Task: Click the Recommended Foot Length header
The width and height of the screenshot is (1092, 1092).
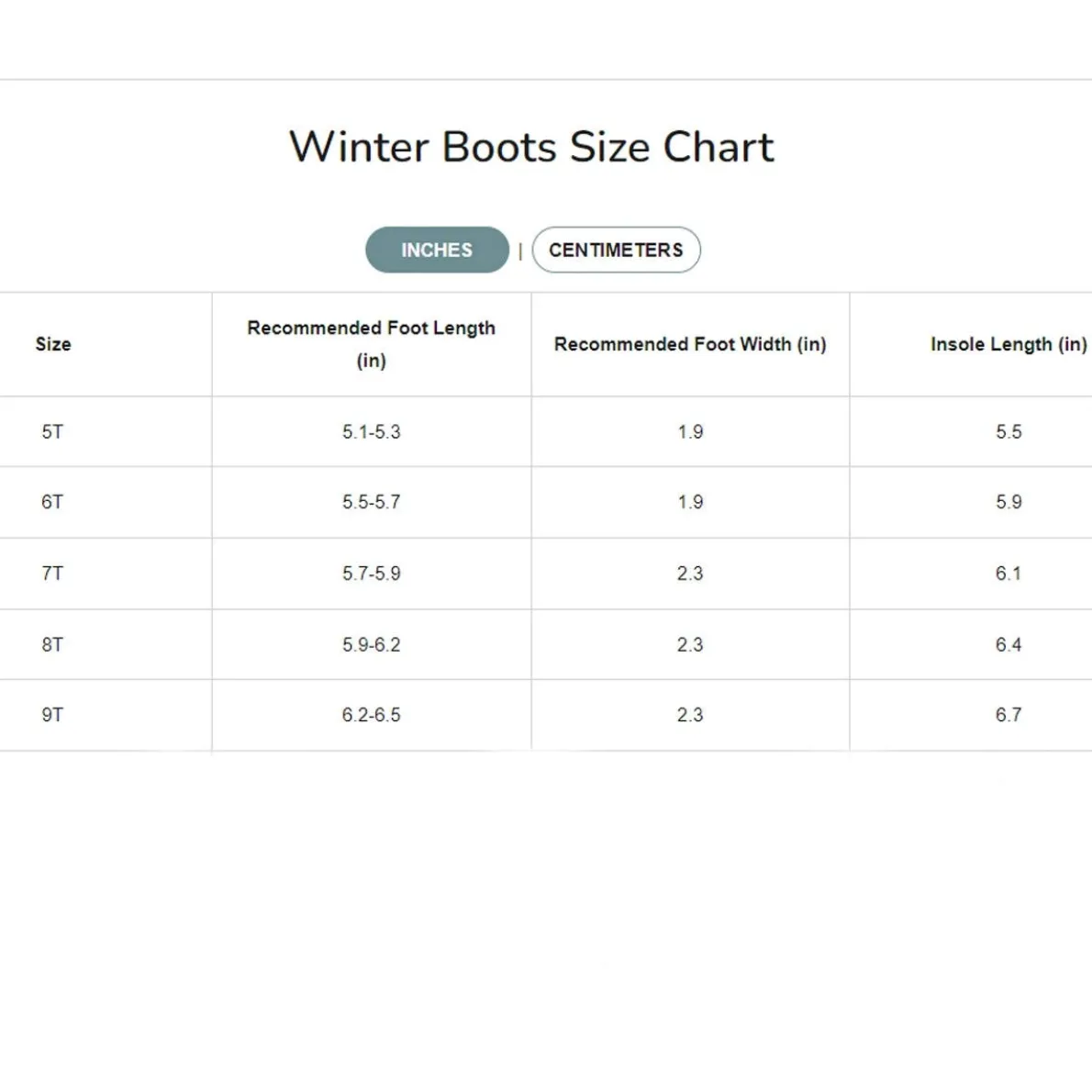Action: 371,344
